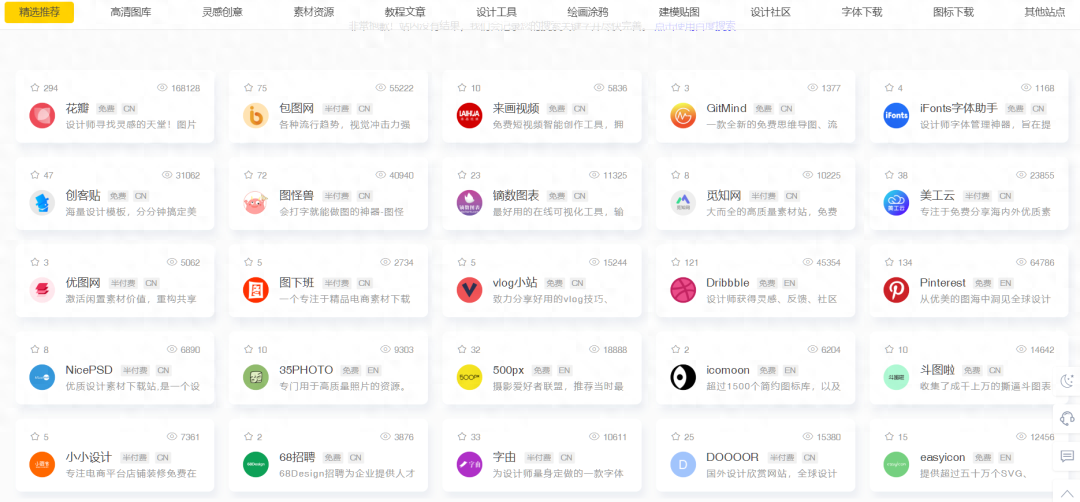Open the 创客贴 site link

tap(82, 196)
